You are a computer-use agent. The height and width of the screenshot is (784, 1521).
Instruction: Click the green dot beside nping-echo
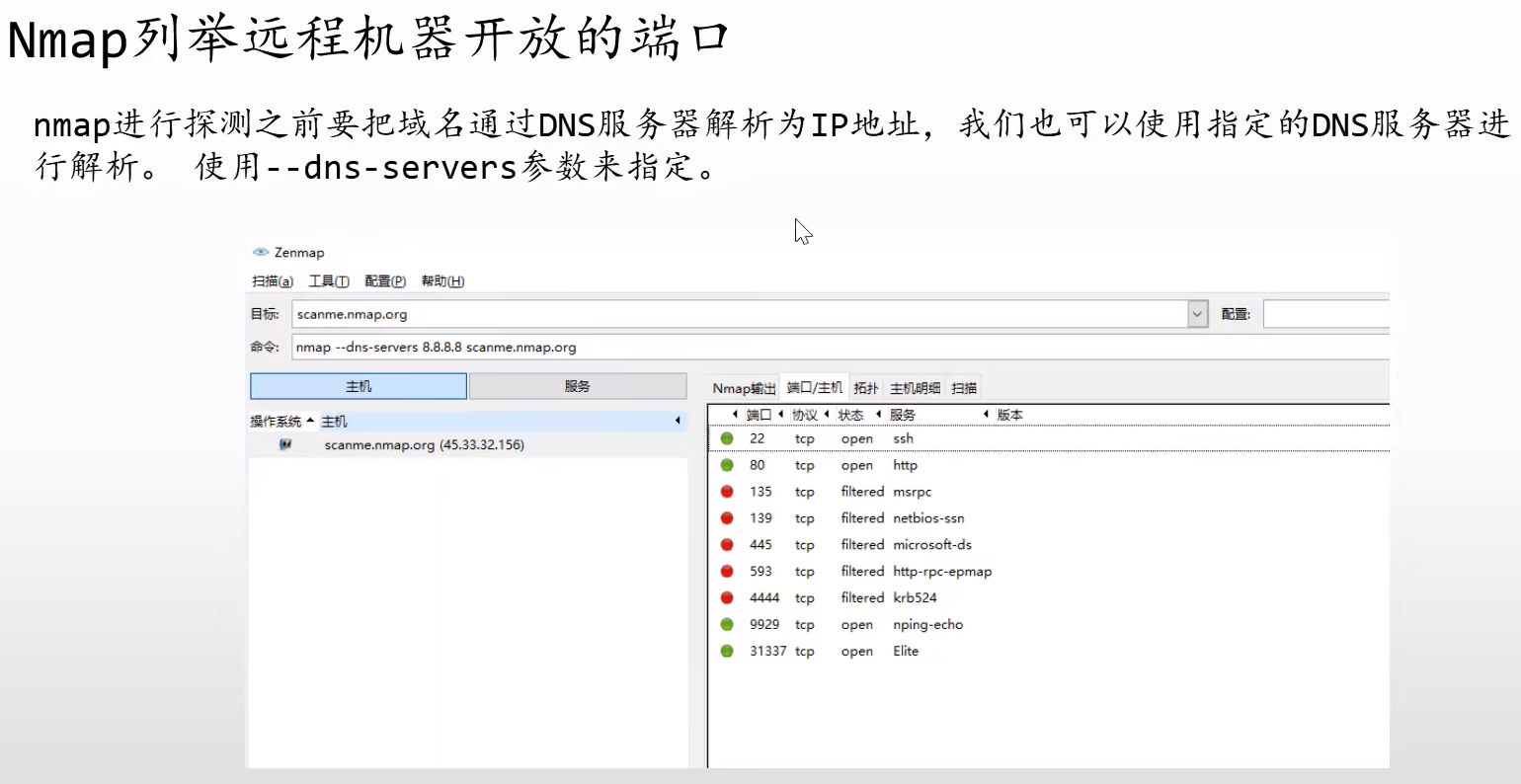[728, 624]
